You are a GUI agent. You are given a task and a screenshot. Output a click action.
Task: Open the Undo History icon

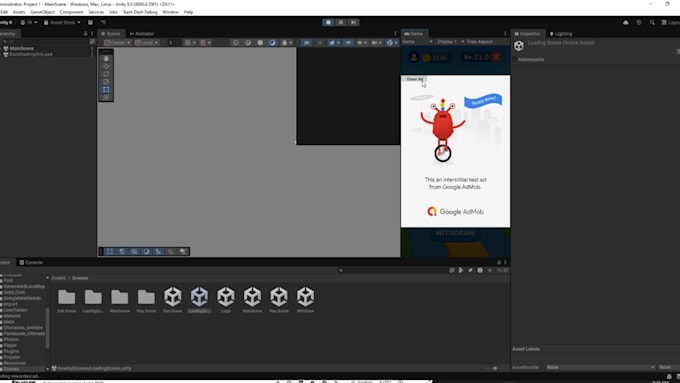(x=639, y=22)
